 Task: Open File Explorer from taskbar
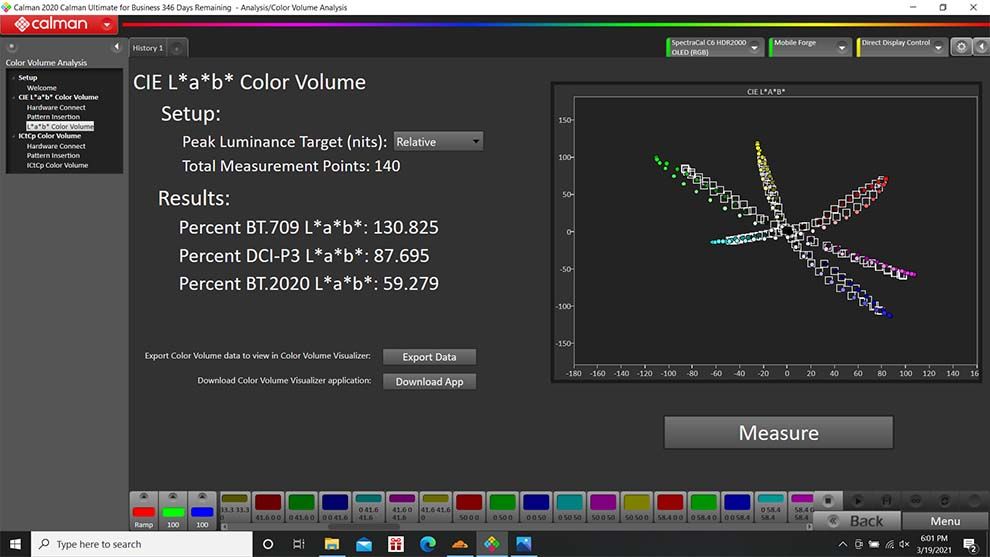click(331, 544)
